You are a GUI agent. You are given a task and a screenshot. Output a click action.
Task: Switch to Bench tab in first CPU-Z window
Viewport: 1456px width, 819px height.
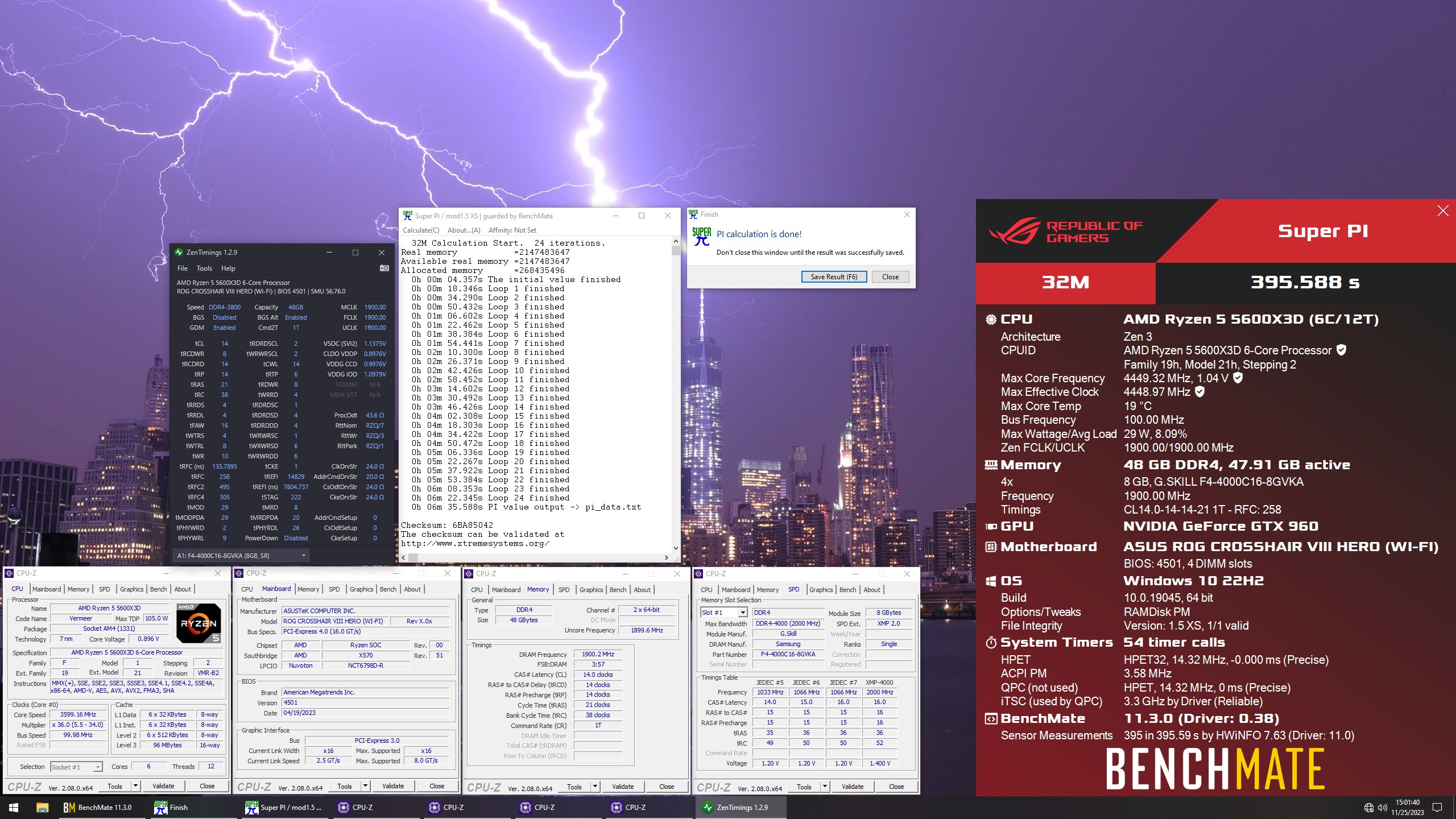pyautogui.click(x=159, y=589)
